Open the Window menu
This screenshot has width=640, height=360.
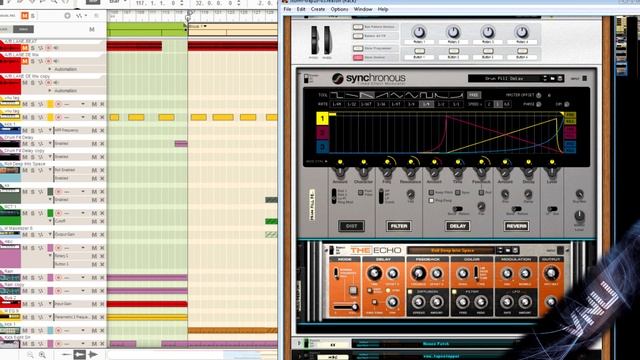363,9
